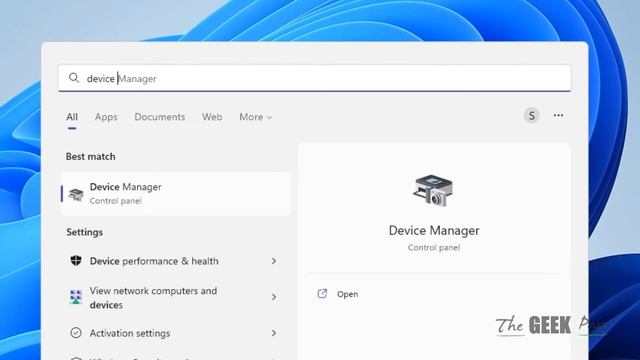Viewport: 640px width, 360px height.
Task: Expand Activation settings chevron
Action: [274, 333]
